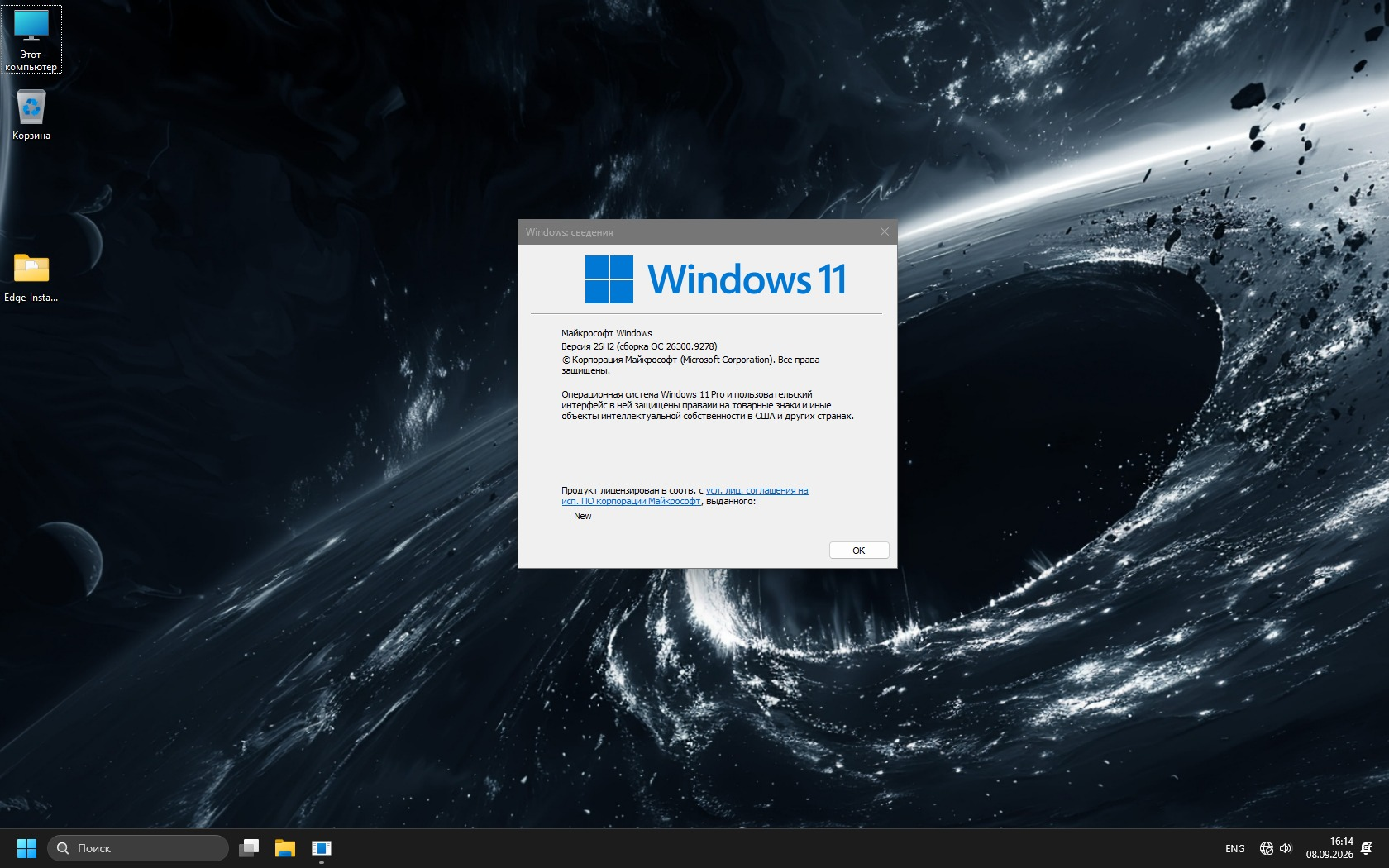Select the Edge-Insta... folder on desktop

(31, 278)
